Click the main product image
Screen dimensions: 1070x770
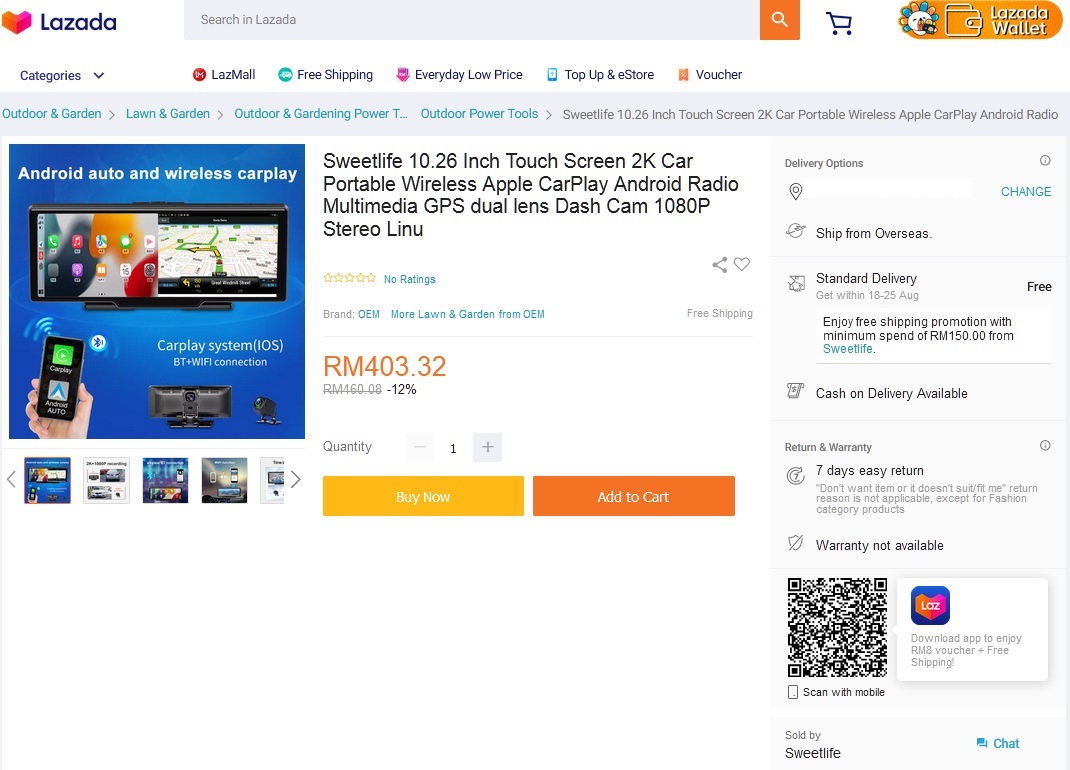pos(157,291)
